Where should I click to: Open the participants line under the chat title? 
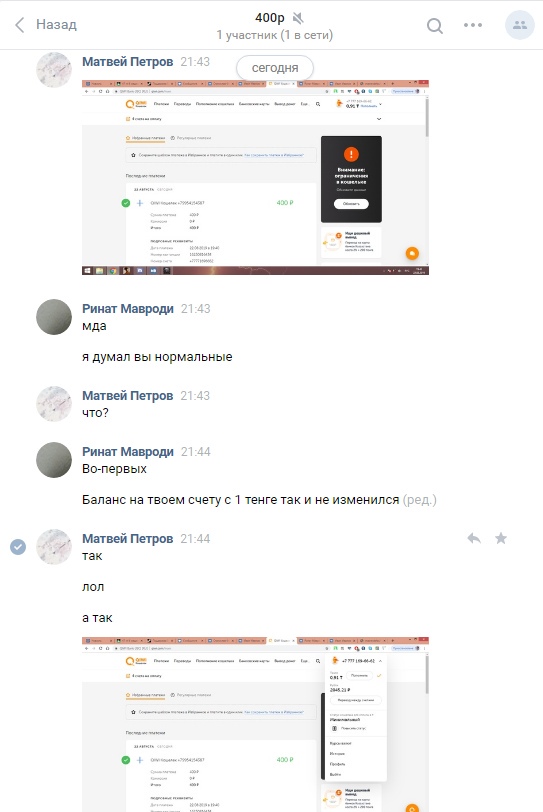(x=274, y=35)
